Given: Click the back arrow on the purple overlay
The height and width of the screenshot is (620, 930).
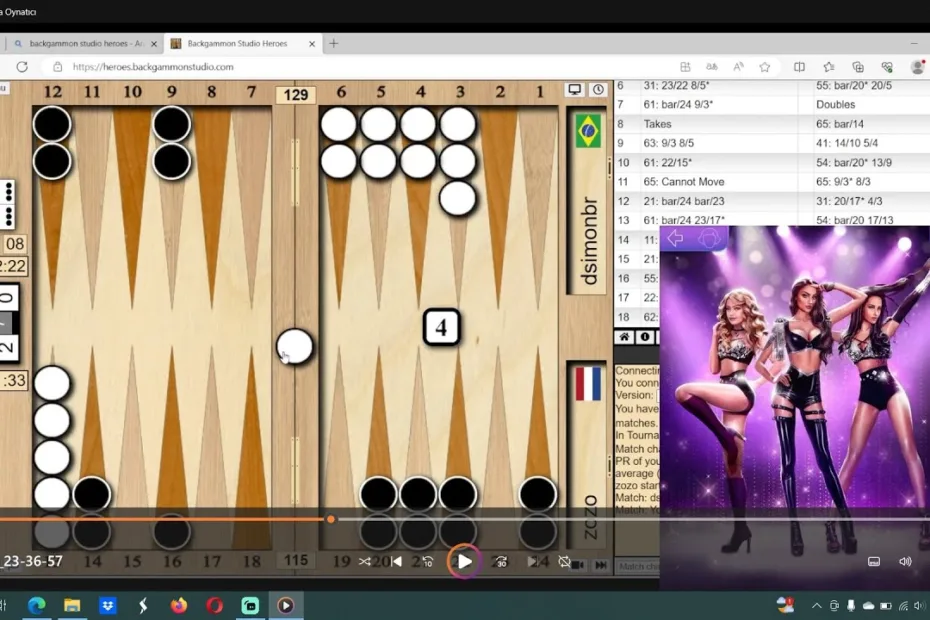Looking at the screenshot, I should [x=675, y=238].
